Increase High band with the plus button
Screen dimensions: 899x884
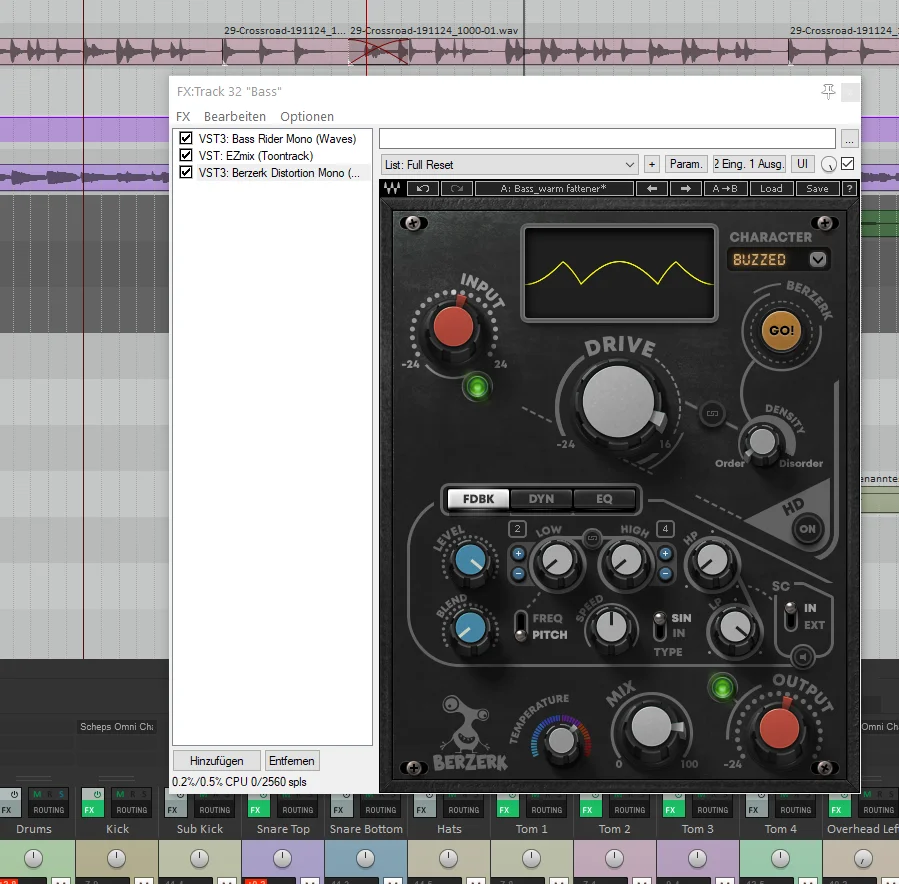(x=665, y=554)
